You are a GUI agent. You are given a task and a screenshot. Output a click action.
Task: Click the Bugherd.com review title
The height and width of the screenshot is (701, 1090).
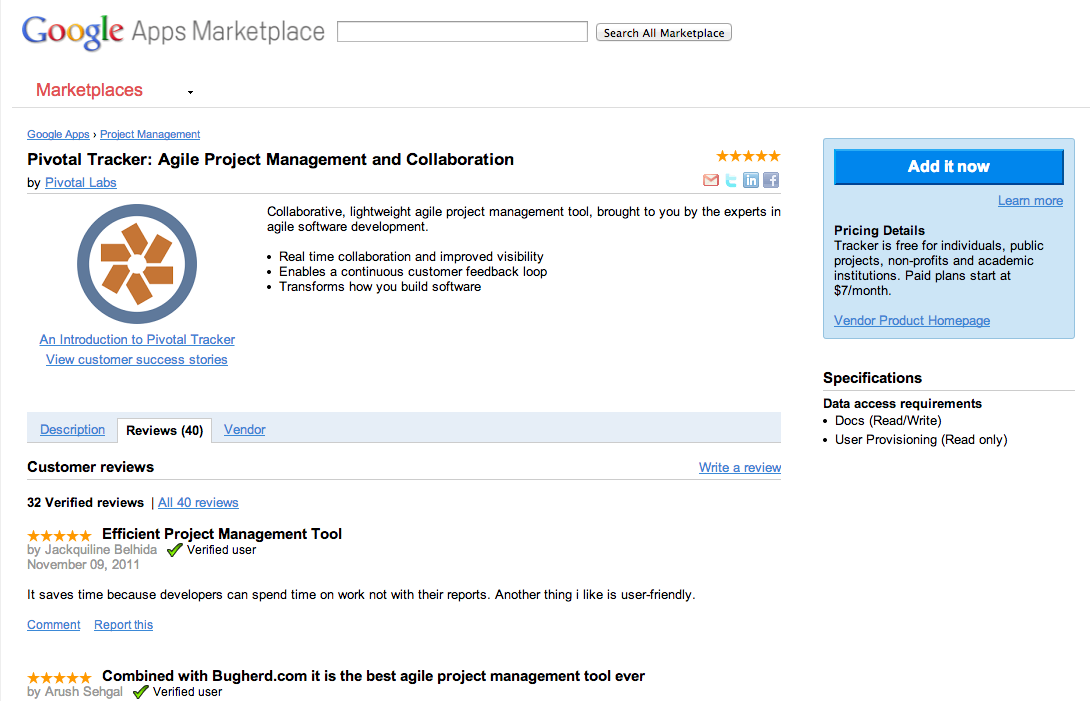coord(373,676)
